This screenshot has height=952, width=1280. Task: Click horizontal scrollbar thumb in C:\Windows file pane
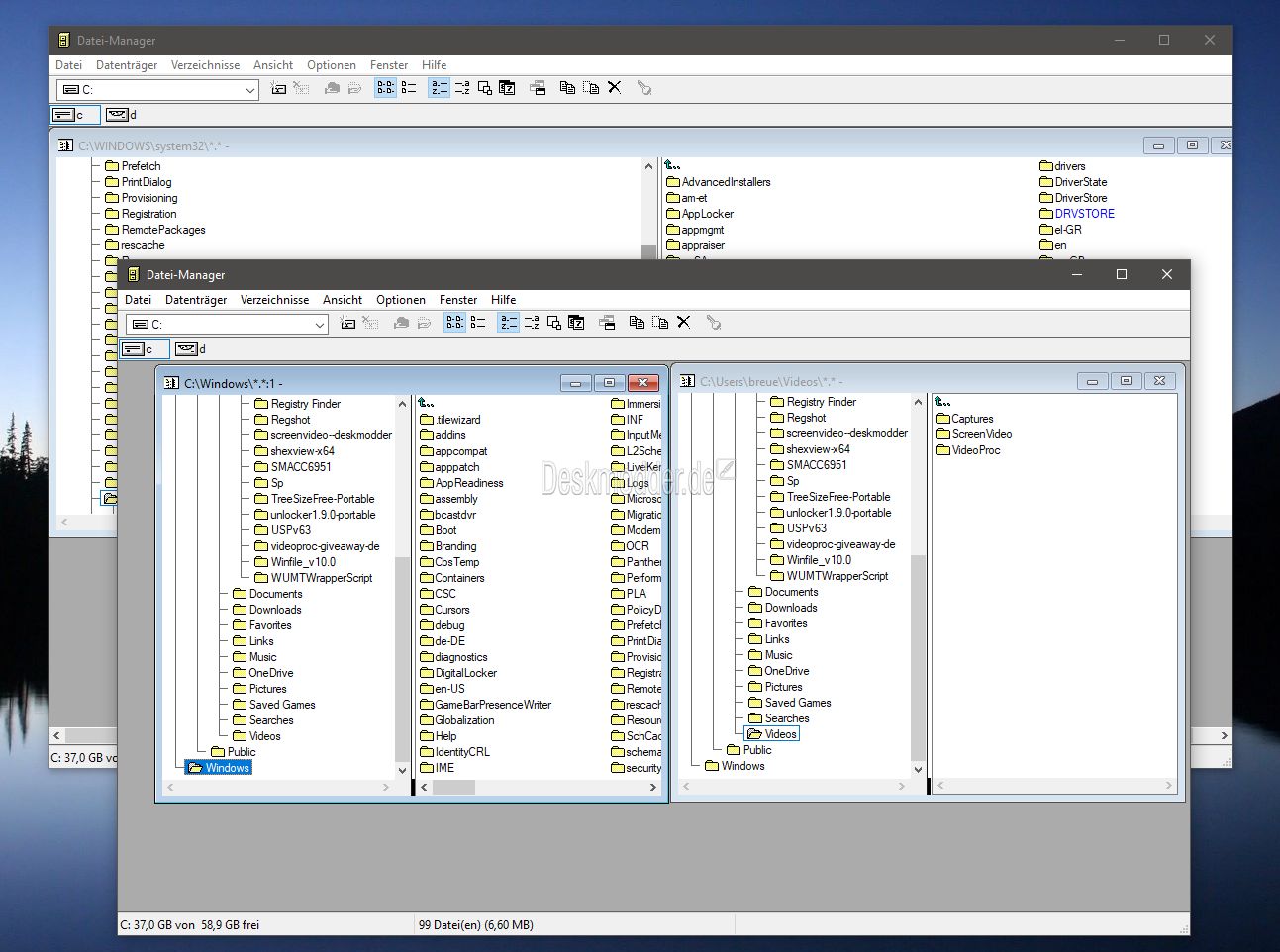[453, 787]
